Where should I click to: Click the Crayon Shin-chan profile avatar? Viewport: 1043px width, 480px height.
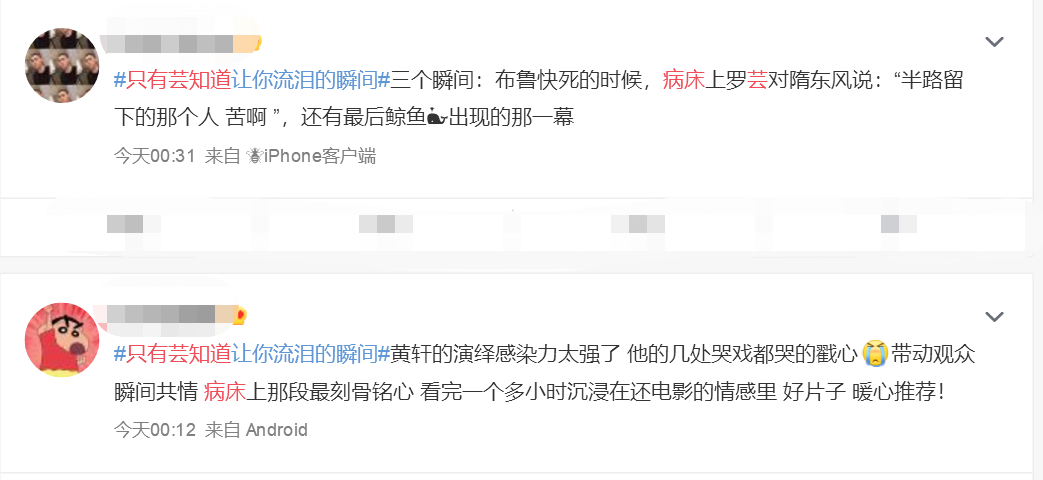click(62, 340)
